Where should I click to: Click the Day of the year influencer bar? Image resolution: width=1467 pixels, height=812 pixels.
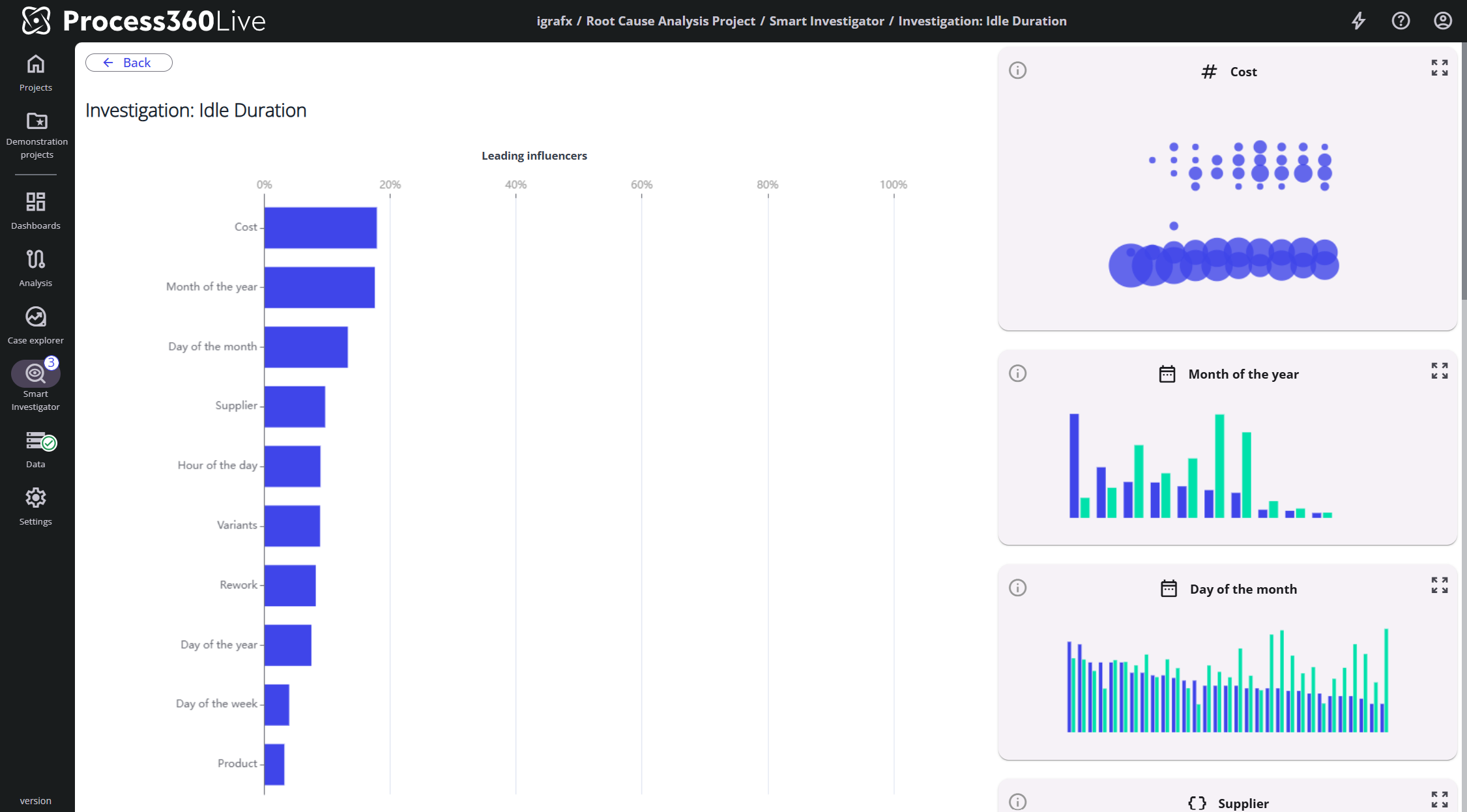click(288, 645)
